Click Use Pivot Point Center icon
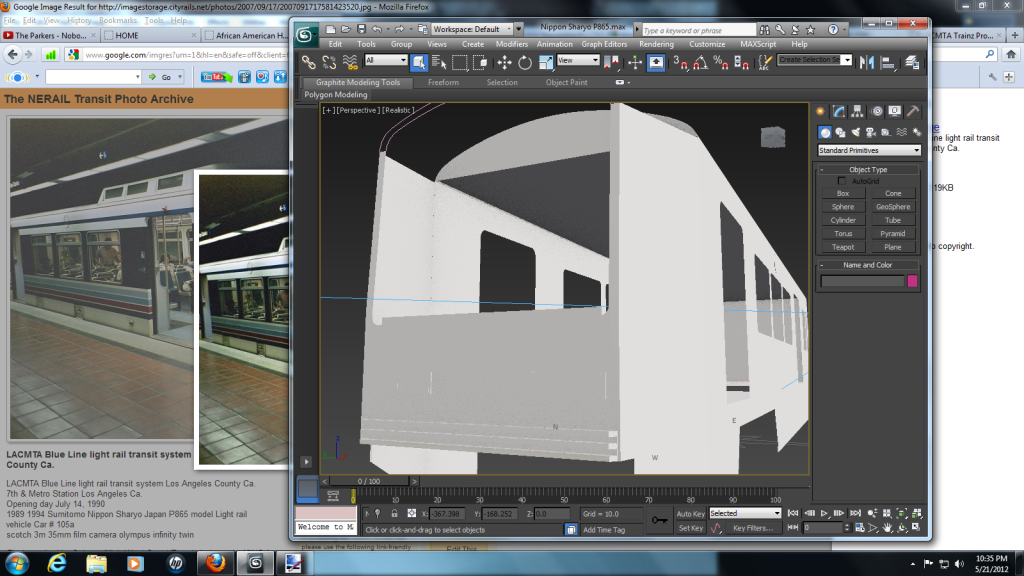1024x576 pixels. point(612,63)
